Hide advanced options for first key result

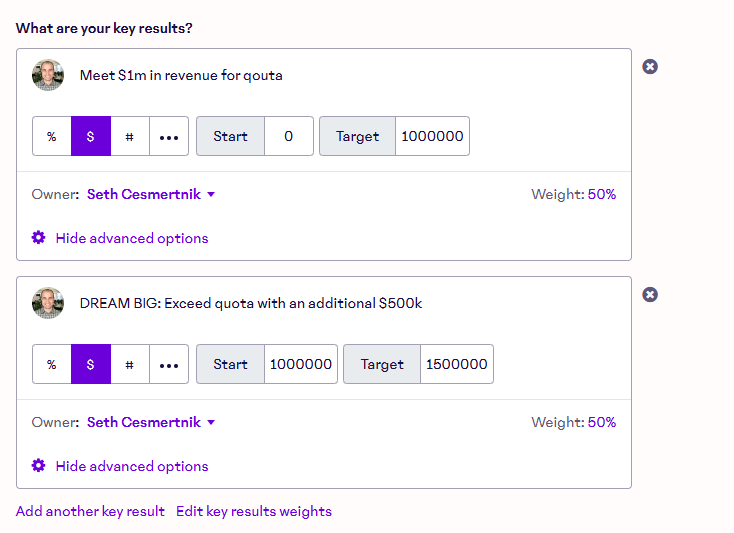(132, 238)
